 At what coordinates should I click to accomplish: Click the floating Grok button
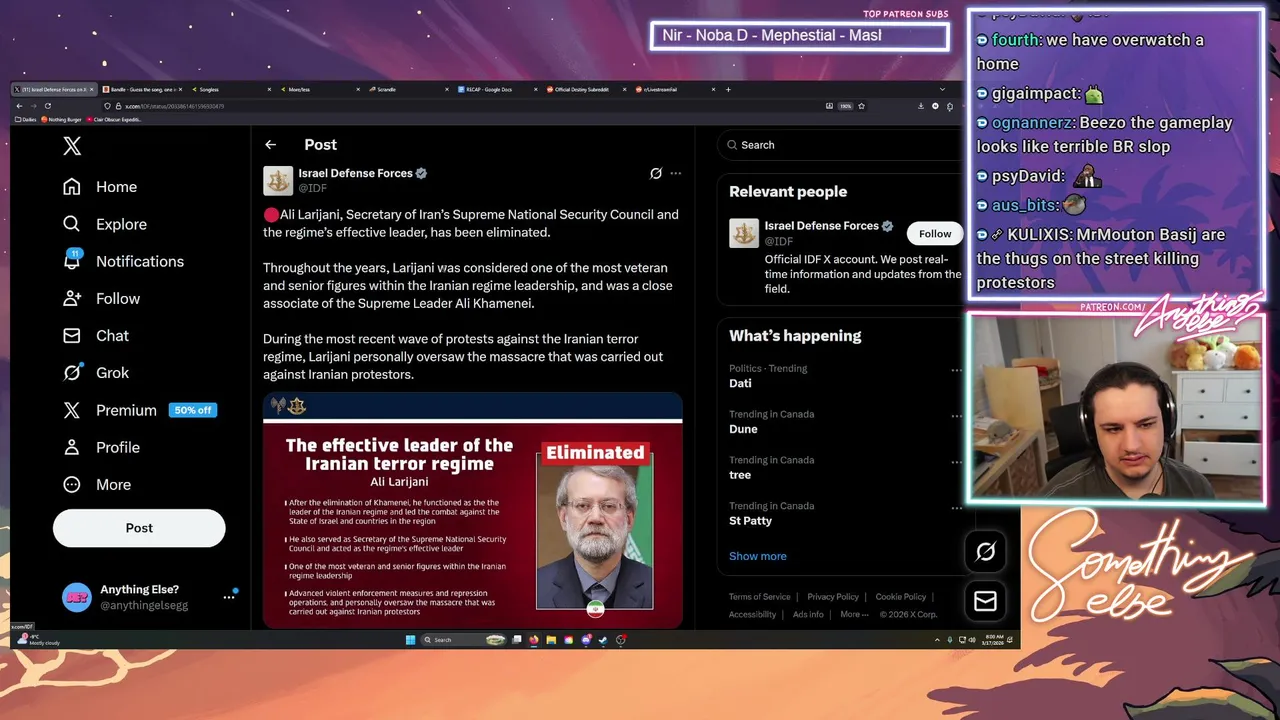tap(985, 551)
